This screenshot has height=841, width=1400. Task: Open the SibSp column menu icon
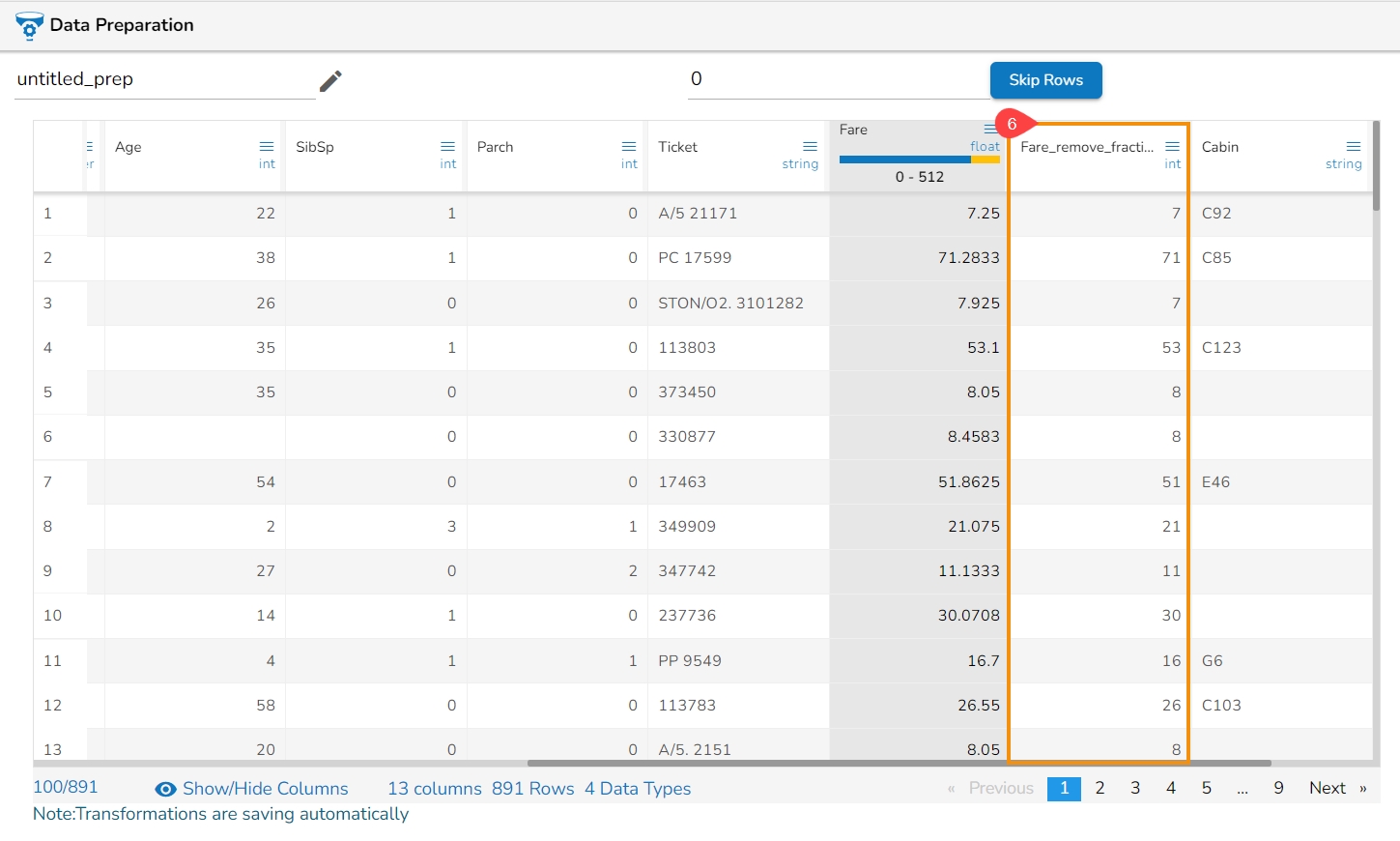click(x=447, y=147)
